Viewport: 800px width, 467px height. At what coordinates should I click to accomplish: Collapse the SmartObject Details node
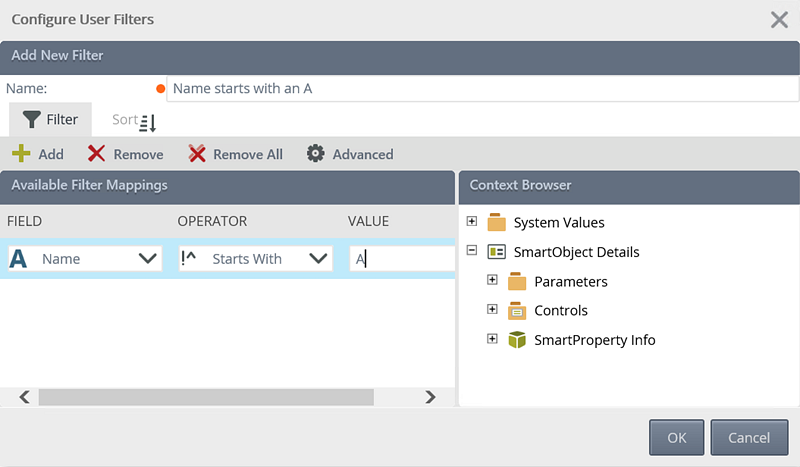472,251
